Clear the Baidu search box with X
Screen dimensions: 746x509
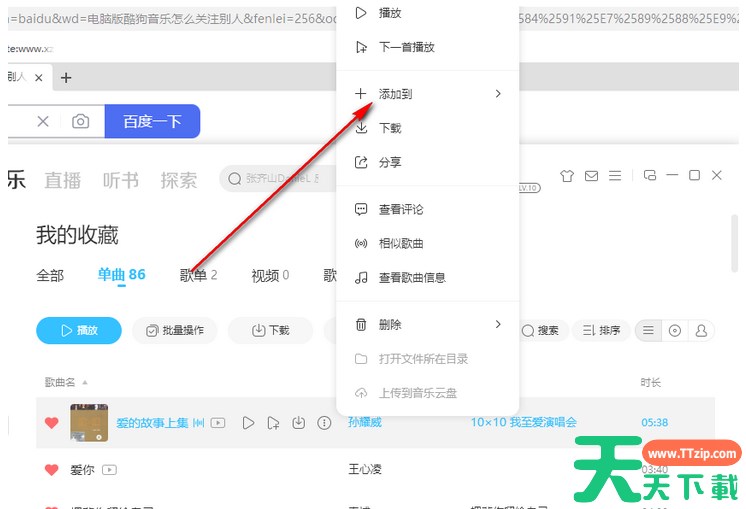pos(43,121)
